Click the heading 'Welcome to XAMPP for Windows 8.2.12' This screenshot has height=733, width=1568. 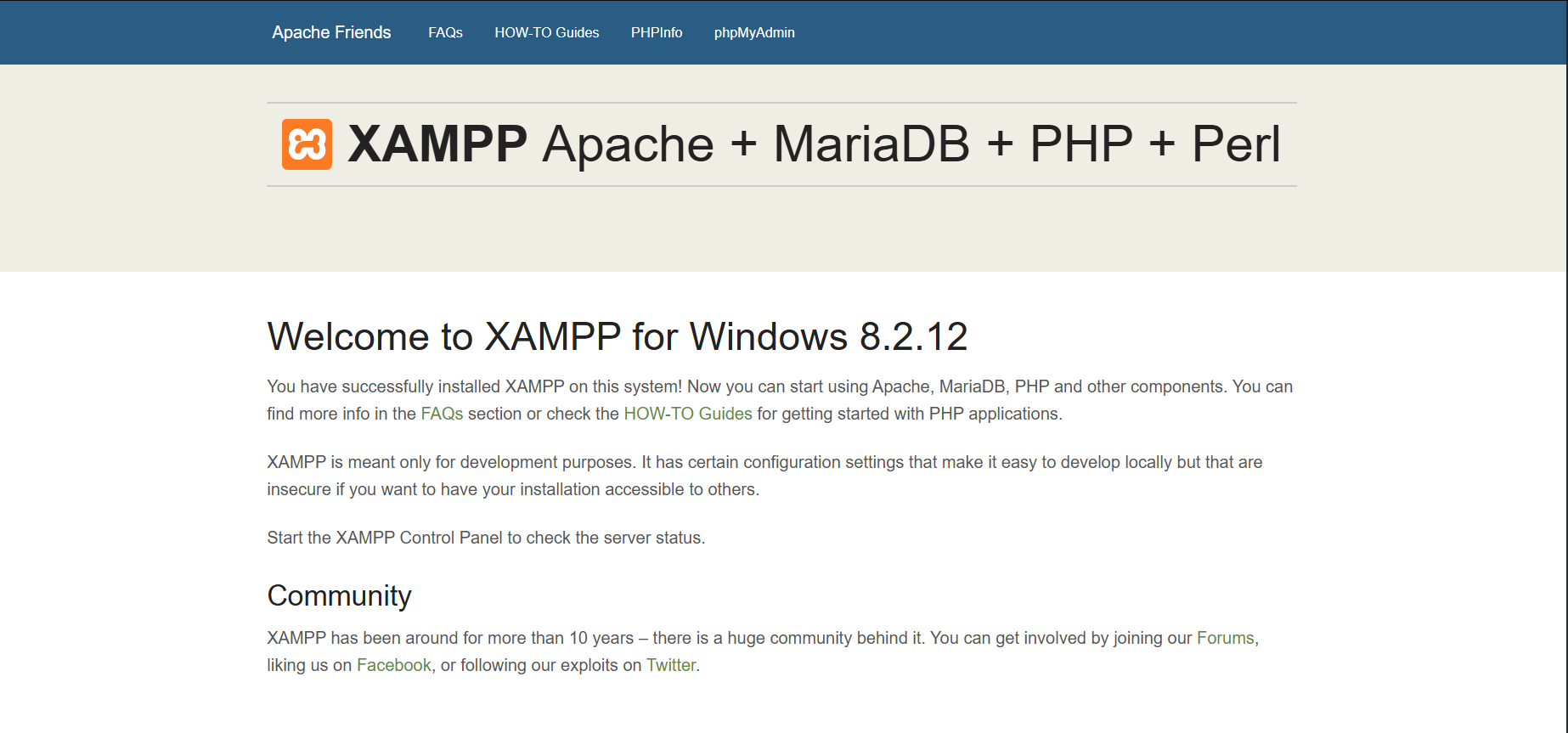click(618, 336)
